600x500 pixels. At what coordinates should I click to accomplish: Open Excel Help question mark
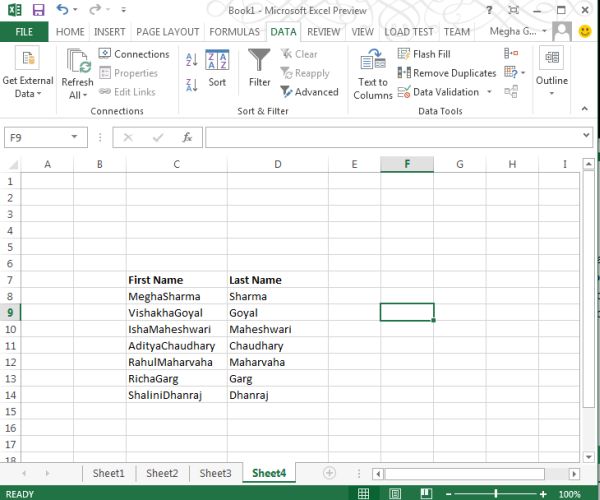(489, 10)
